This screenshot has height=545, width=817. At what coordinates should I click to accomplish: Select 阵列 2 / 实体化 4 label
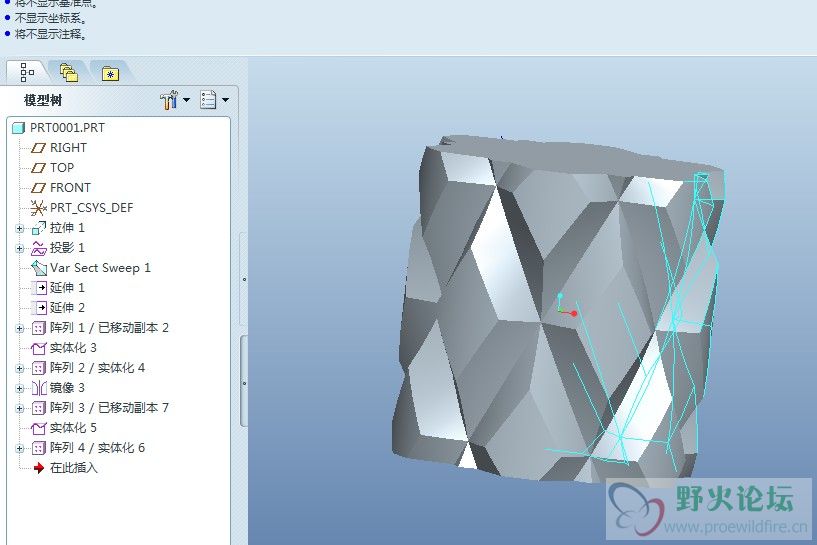point(97,368)
